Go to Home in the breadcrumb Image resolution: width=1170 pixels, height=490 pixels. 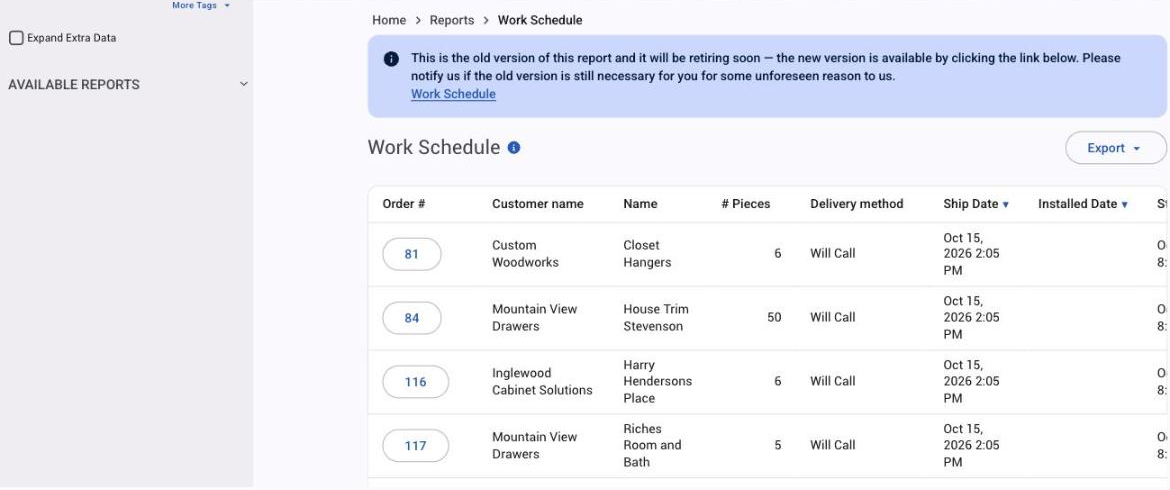click(x=389, y=20)
